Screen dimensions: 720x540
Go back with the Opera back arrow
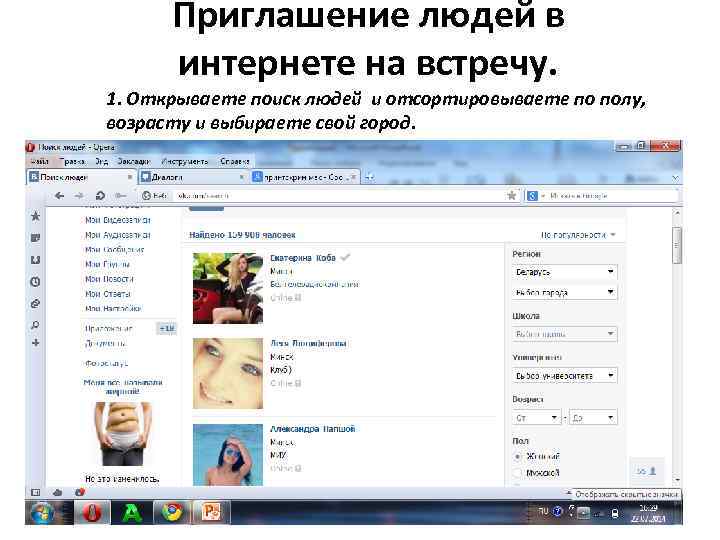59,196
